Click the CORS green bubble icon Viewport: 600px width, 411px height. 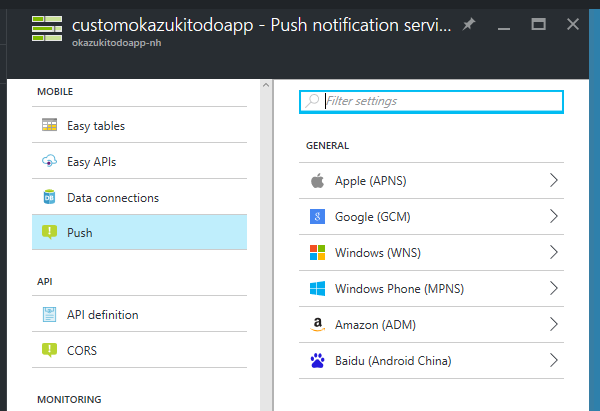point(49,350)
